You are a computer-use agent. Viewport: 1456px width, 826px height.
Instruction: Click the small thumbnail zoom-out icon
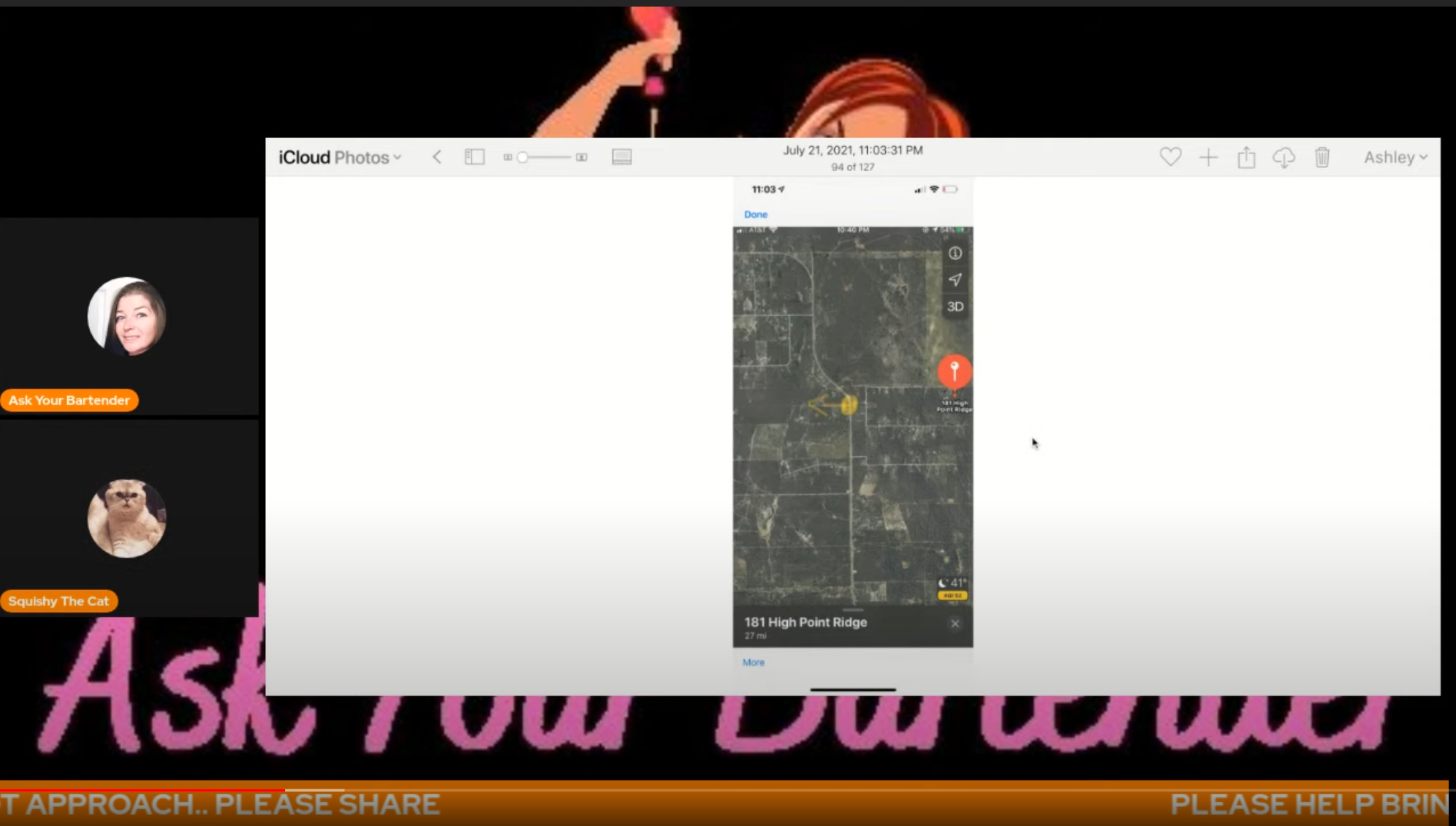507,157
